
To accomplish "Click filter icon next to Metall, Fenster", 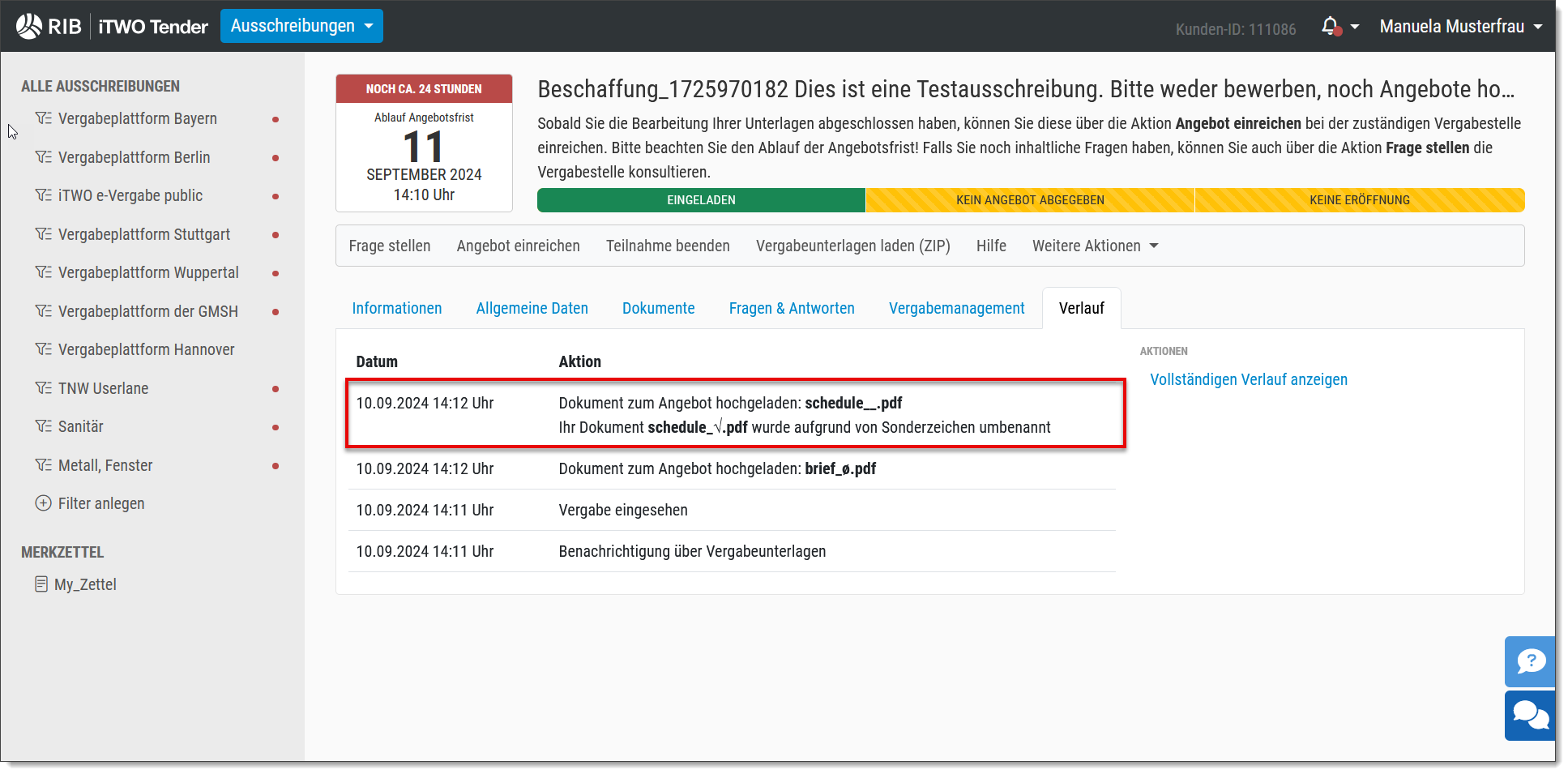I will [44, 465].
